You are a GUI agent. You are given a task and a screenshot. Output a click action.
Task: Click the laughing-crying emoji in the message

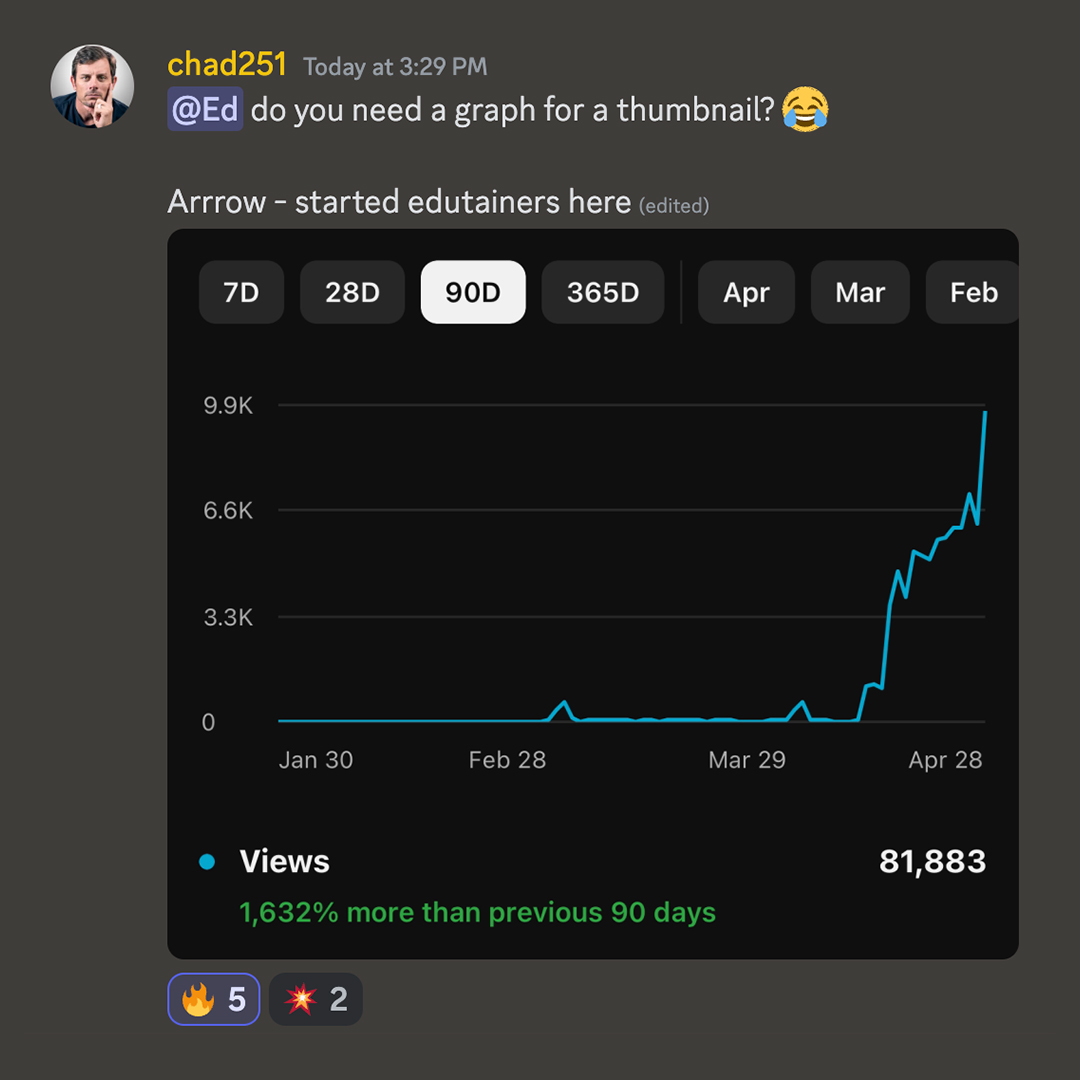[805, 109]
